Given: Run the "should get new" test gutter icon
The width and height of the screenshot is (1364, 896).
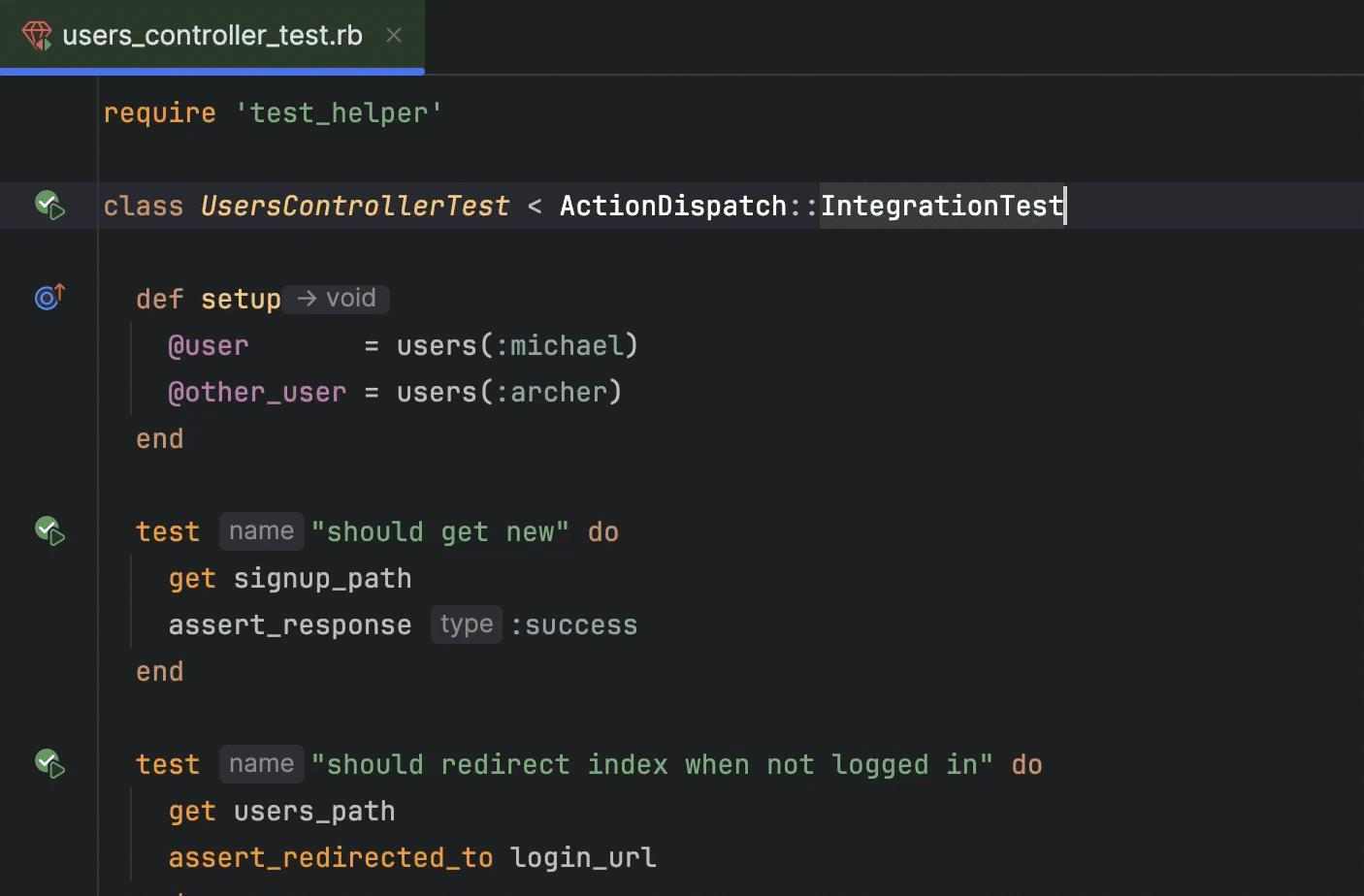Looking at the screenshot, I should point(49,529).
